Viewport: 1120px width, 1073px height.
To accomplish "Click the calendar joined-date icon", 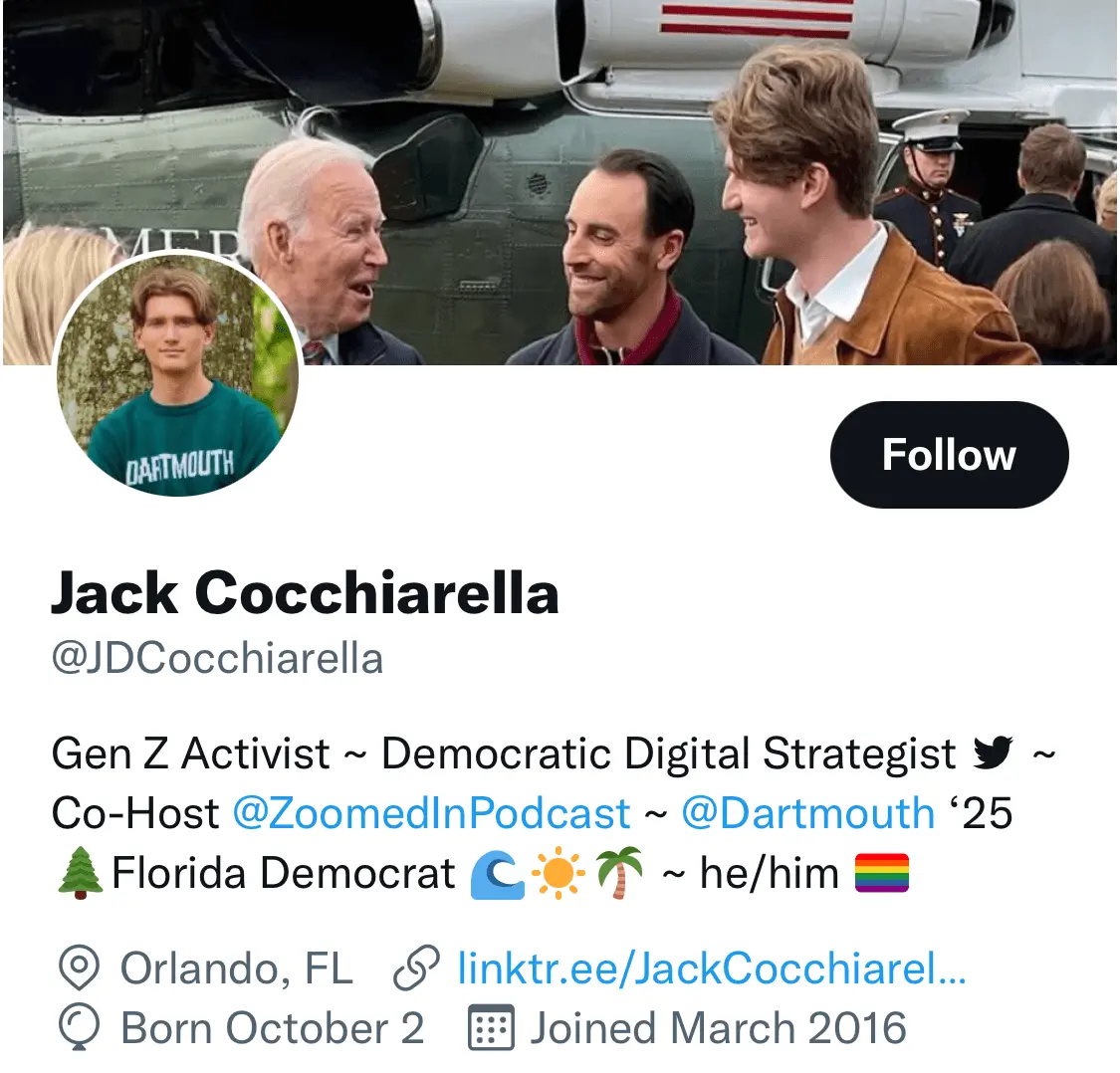I will coord(491,1029).
